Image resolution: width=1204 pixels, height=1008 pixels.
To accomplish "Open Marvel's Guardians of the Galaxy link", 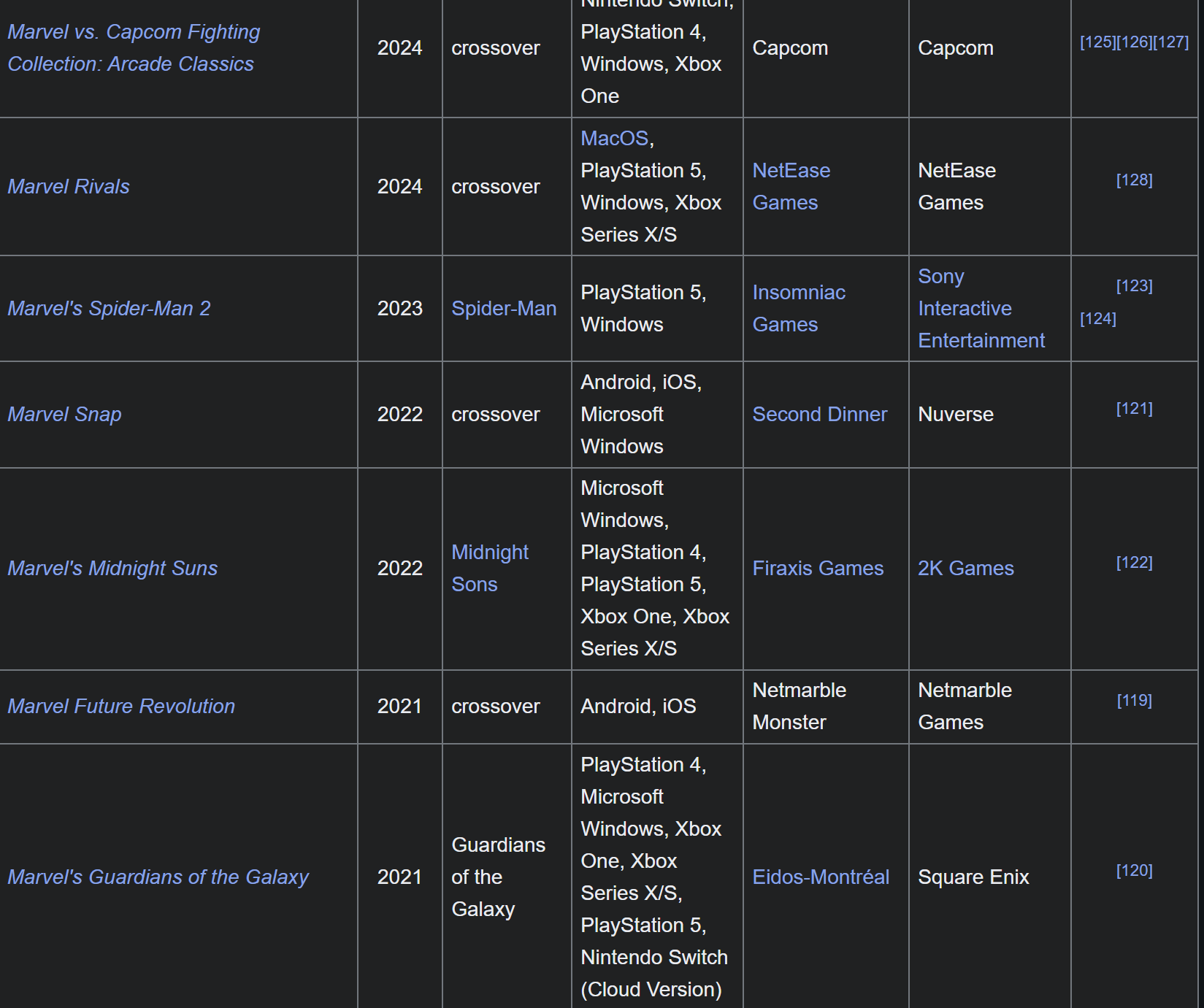I will (x=158, y=877).
